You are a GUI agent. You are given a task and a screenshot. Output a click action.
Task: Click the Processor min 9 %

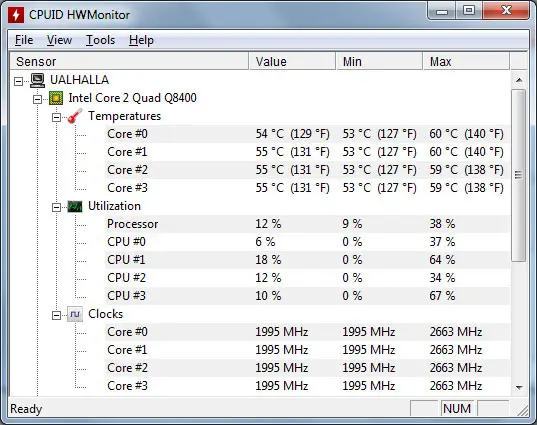(352, 224)
